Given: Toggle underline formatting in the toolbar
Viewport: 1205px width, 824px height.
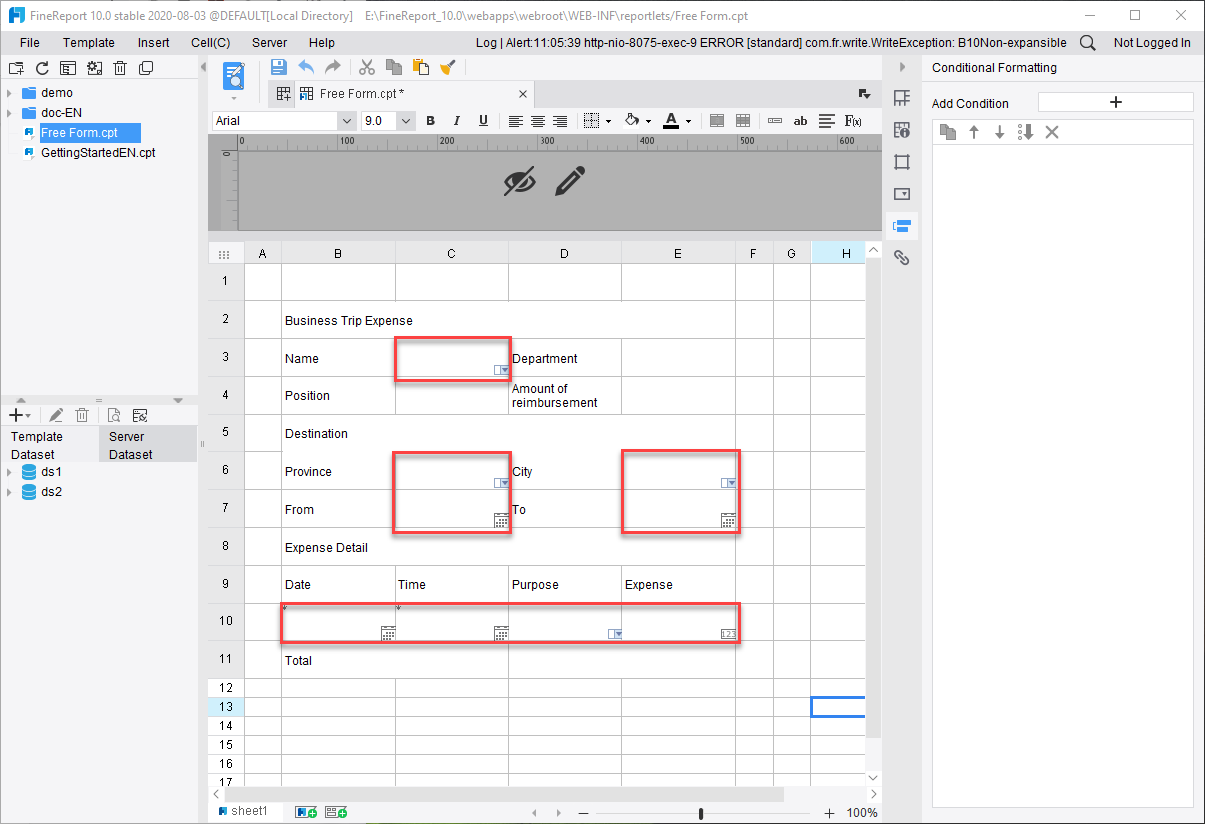Looking at the screenshot, I should [x=483, y=120].
